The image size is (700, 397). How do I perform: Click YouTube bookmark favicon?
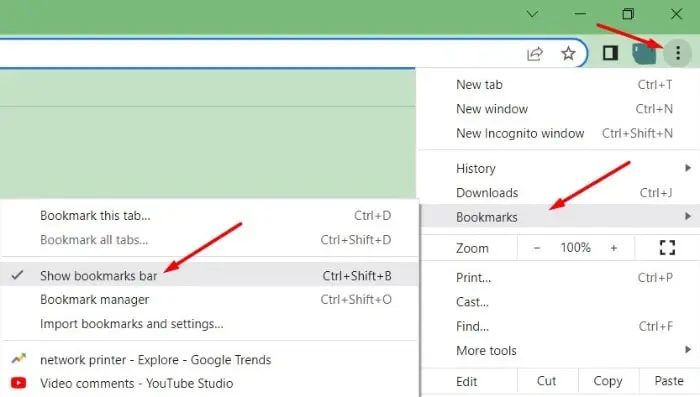(x=19, y=383)
